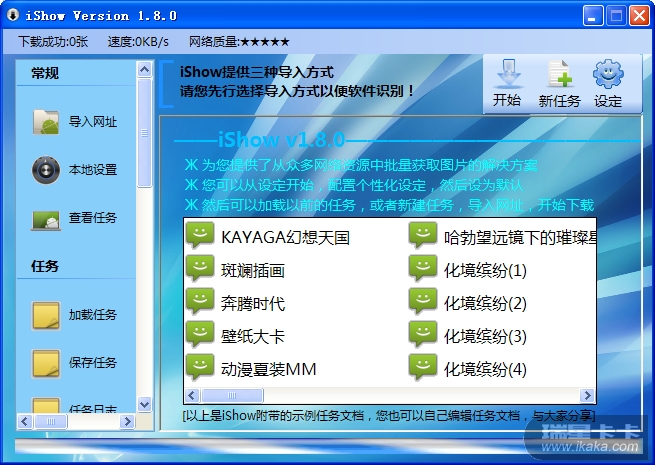Click the sidebar horizontal scrollbar right arrow

pyautogui.click(x=127, y=421)
